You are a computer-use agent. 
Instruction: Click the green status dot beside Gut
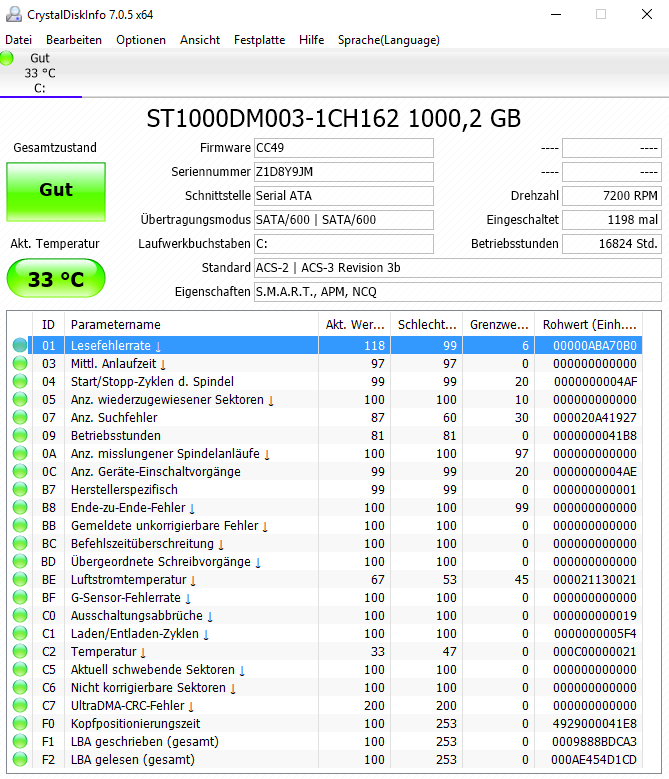click(7, 58)
